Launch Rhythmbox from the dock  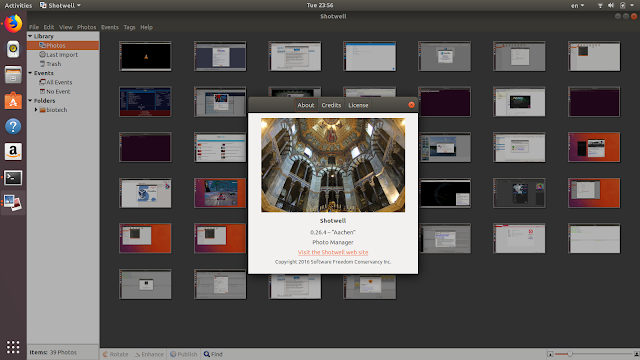click(x=13, y=49)
